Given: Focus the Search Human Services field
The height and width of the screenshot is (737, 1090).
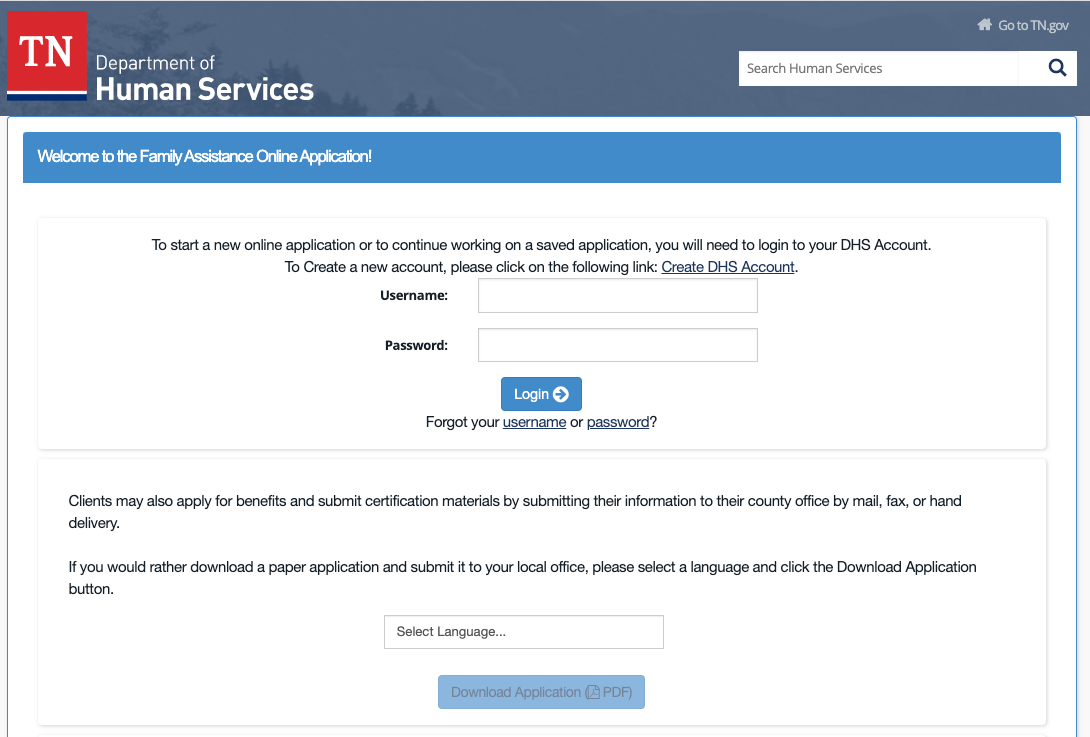Looking at the screenshot, I should pos(878,69).
